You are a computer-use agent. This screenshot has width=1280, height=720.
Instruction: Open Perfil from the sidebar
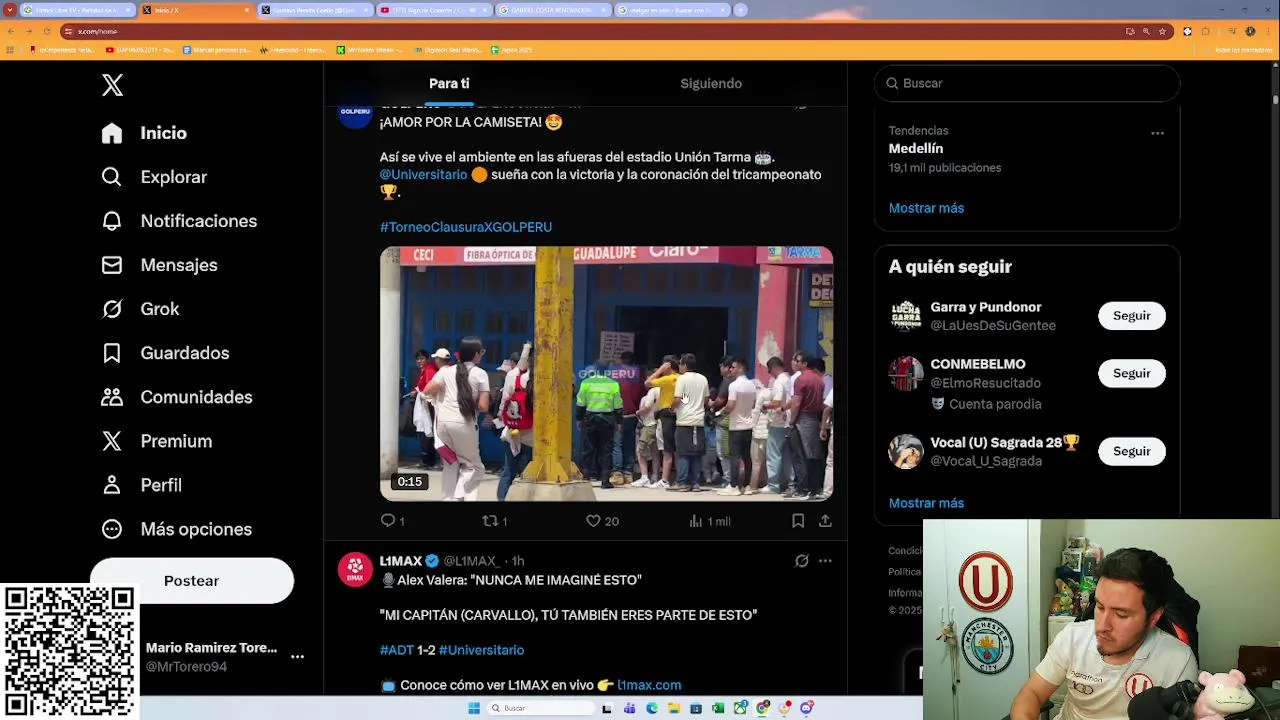pyautogui.click(x=141, y=485)
